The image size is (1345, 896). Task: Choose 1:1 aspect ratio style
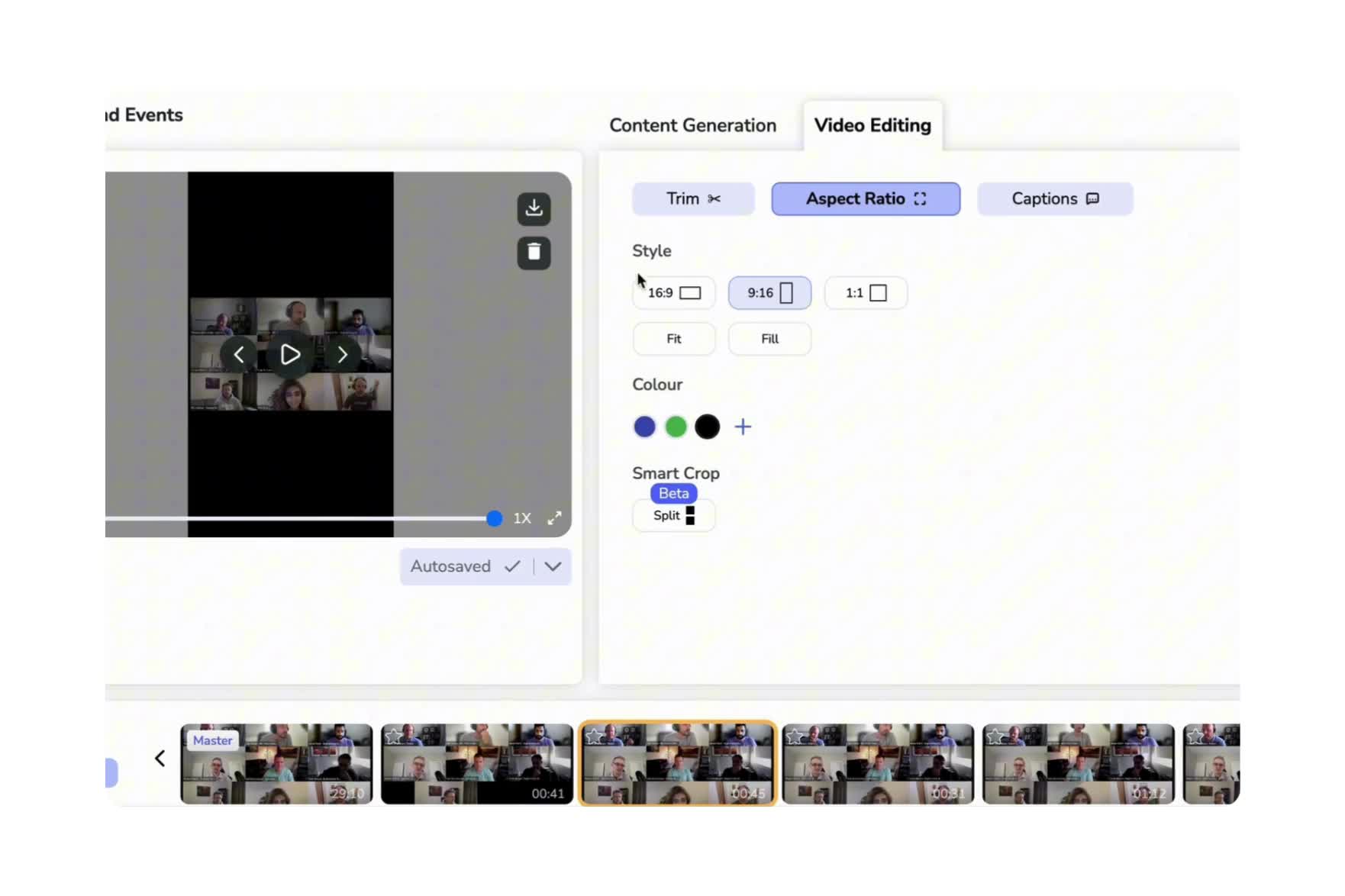(x=866, y=293)
